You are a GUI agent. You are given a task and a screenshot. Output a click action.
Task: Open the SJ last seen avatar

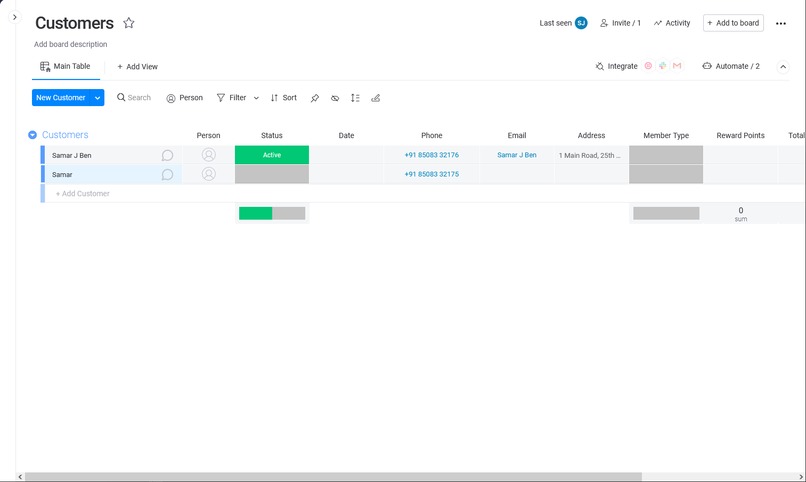[x=581, y=23]
